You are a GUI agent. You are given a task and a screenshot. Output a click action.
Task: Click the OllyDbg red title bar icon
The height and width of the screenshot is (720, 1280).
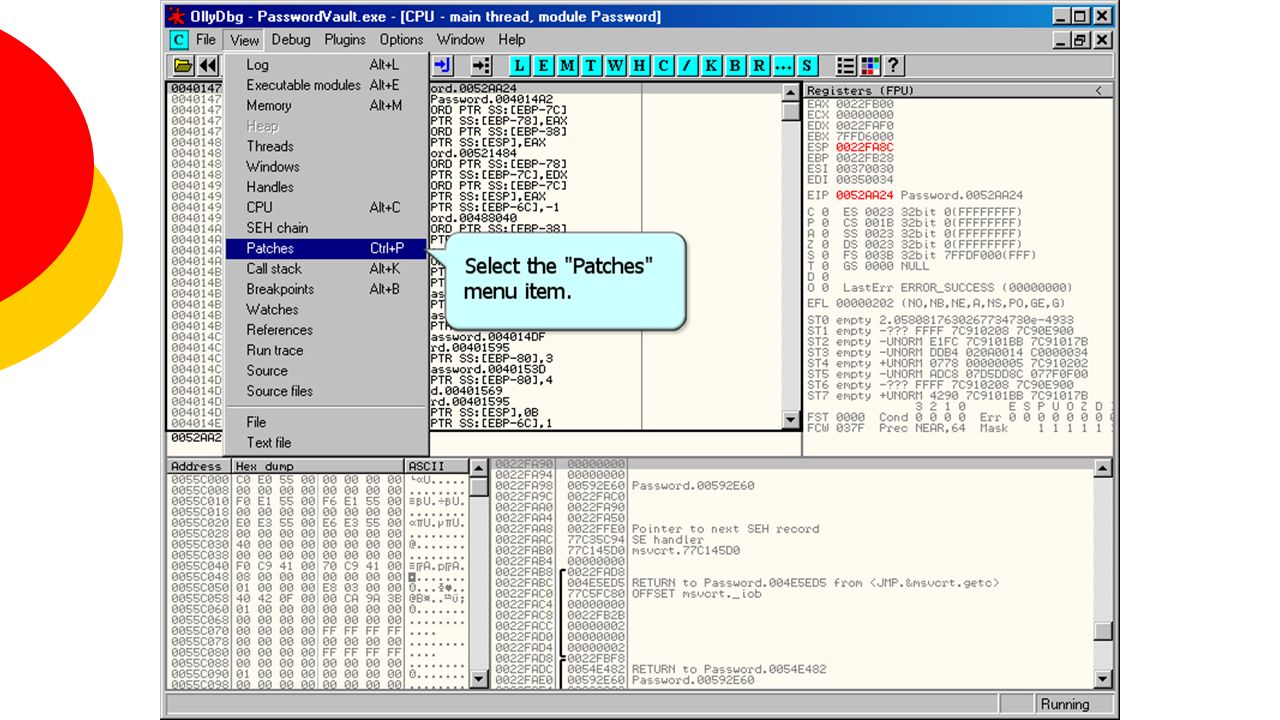click(x=176, y=16)
